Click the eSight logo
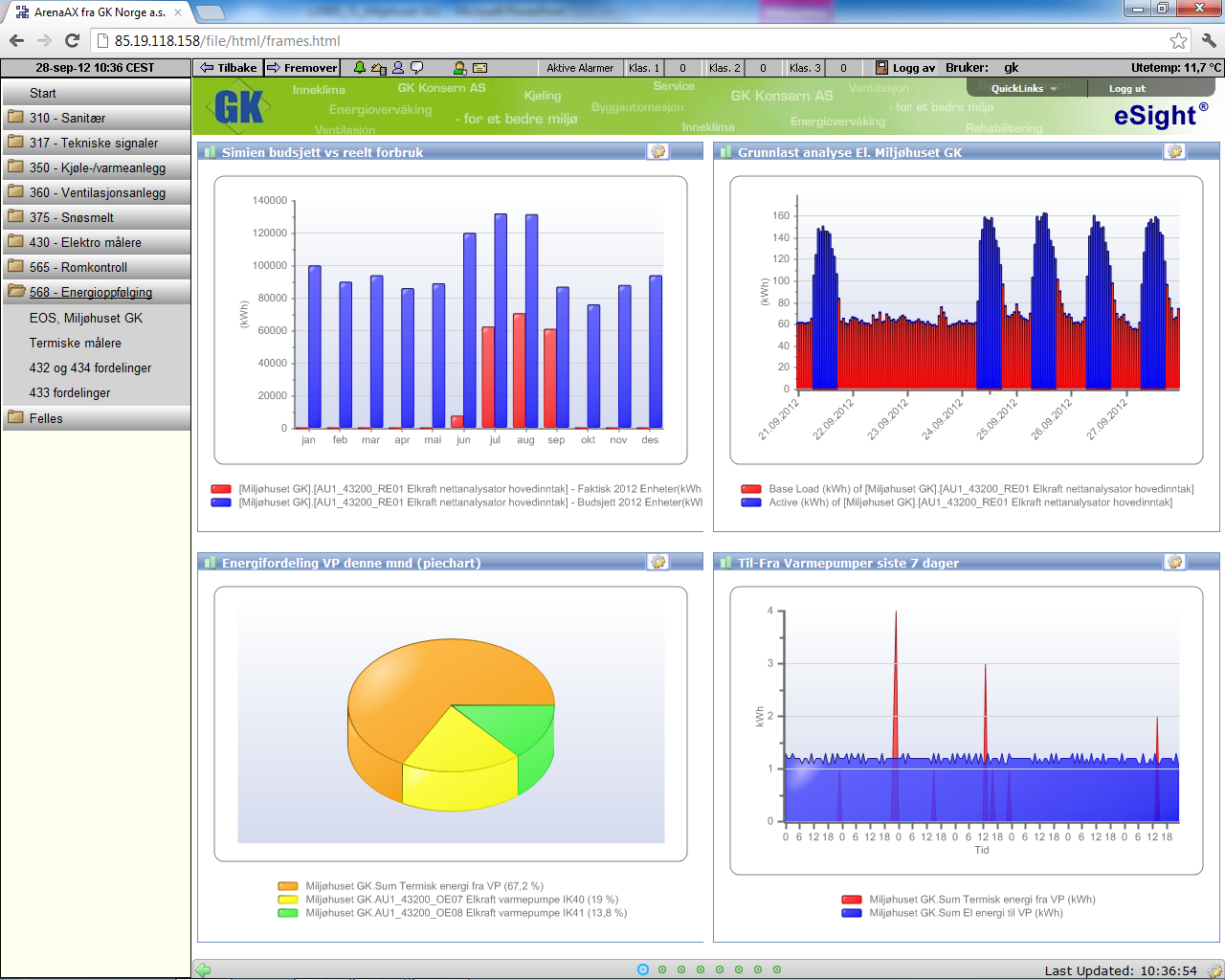This screenshot has width=1225, height=980. click(1160, 115)
